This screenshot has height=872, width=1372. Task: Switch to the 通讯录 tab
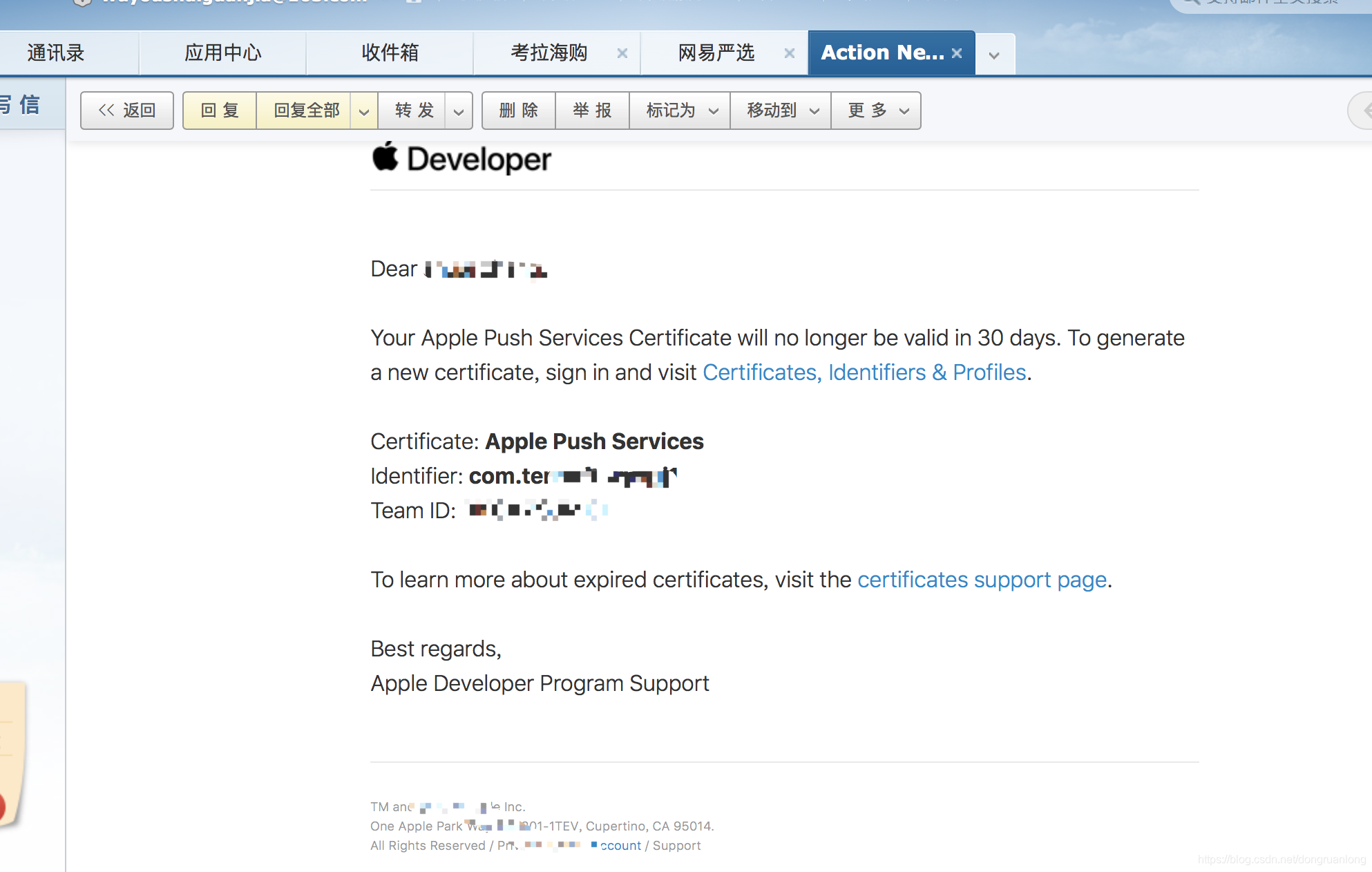pyautogui.click(x=55, y=53)
